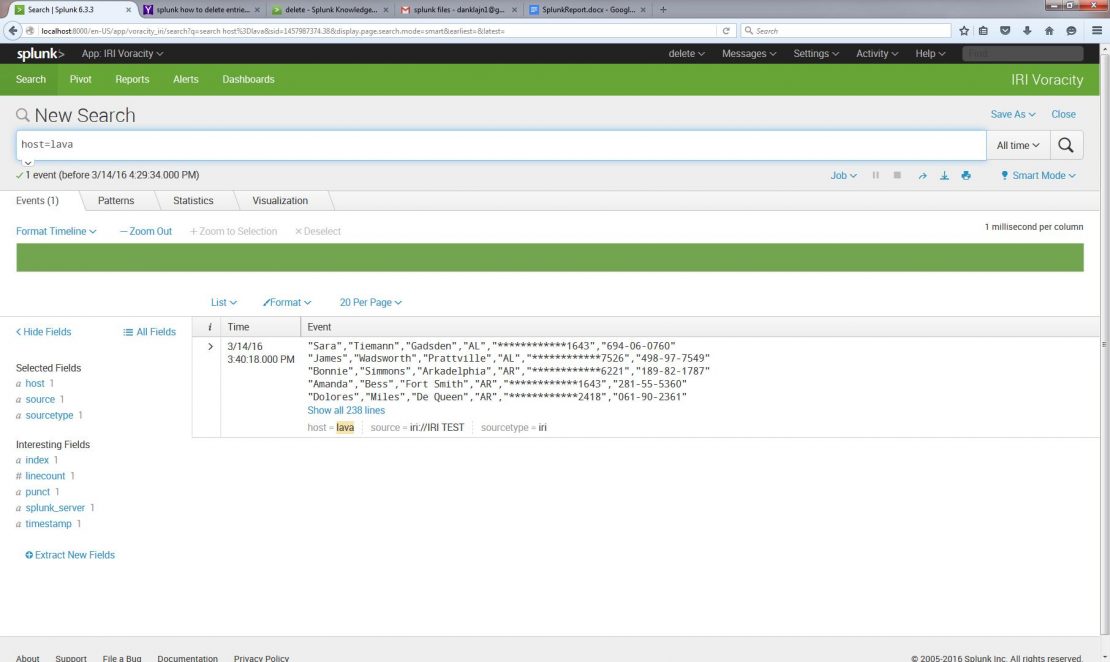Open Reports in nav bar
This screenshot has width=1110, height=662.
click(132, 79)
